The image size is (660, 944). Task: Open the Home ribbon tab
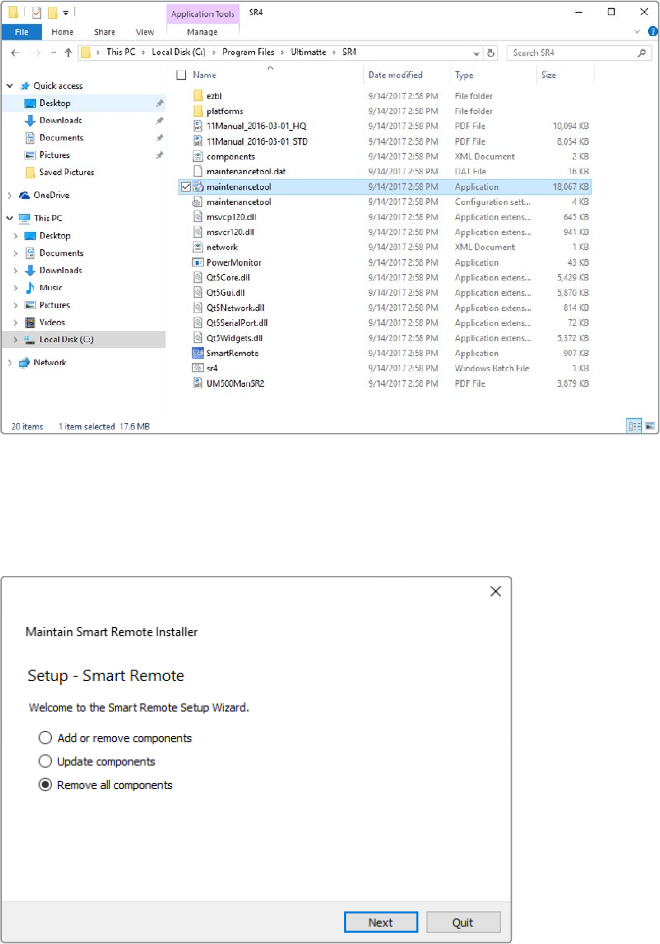pos(62,32)
